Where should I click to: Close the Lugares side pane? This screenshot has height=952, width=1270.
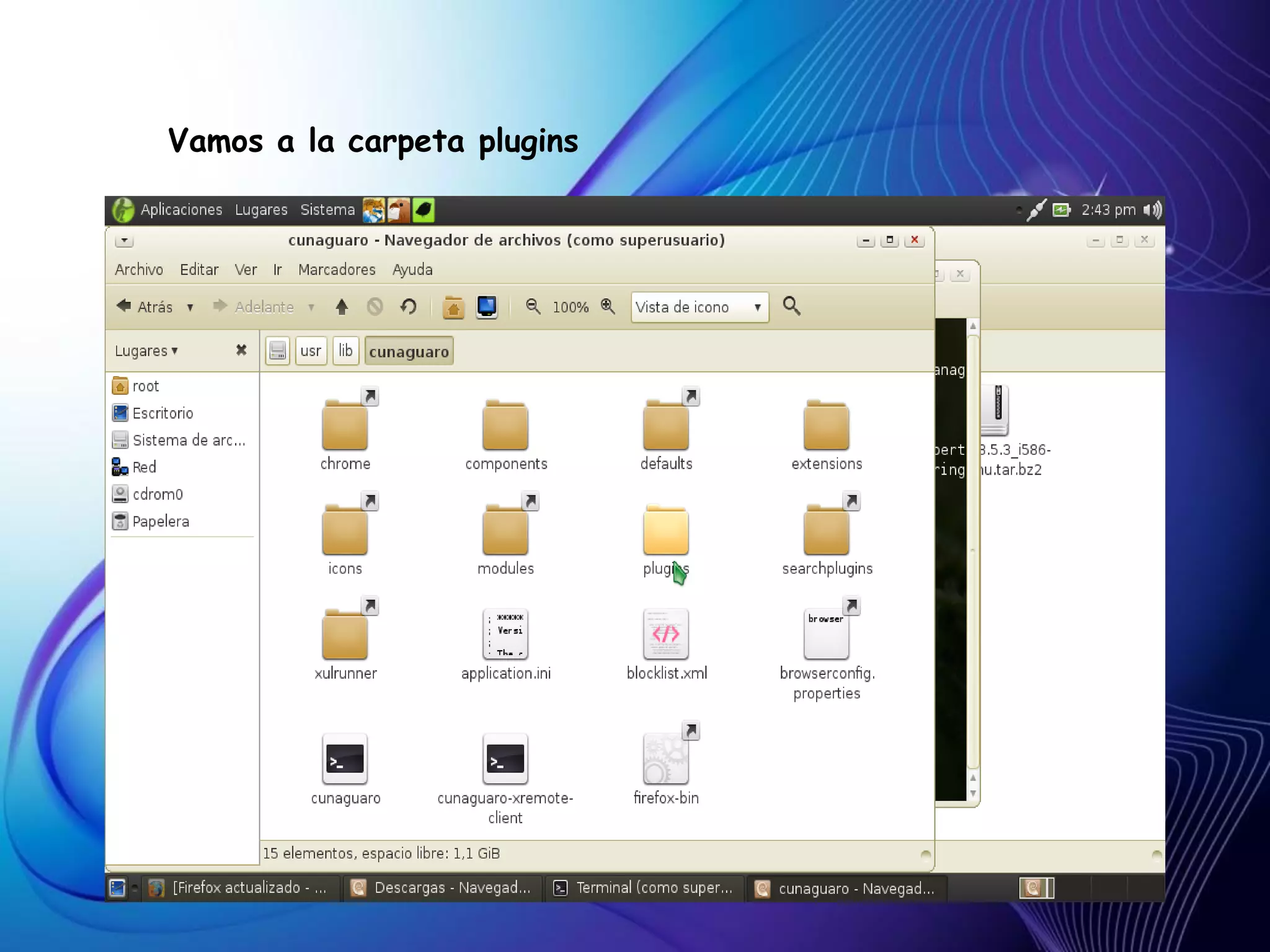pyautogui.click(x=241, y=350)
